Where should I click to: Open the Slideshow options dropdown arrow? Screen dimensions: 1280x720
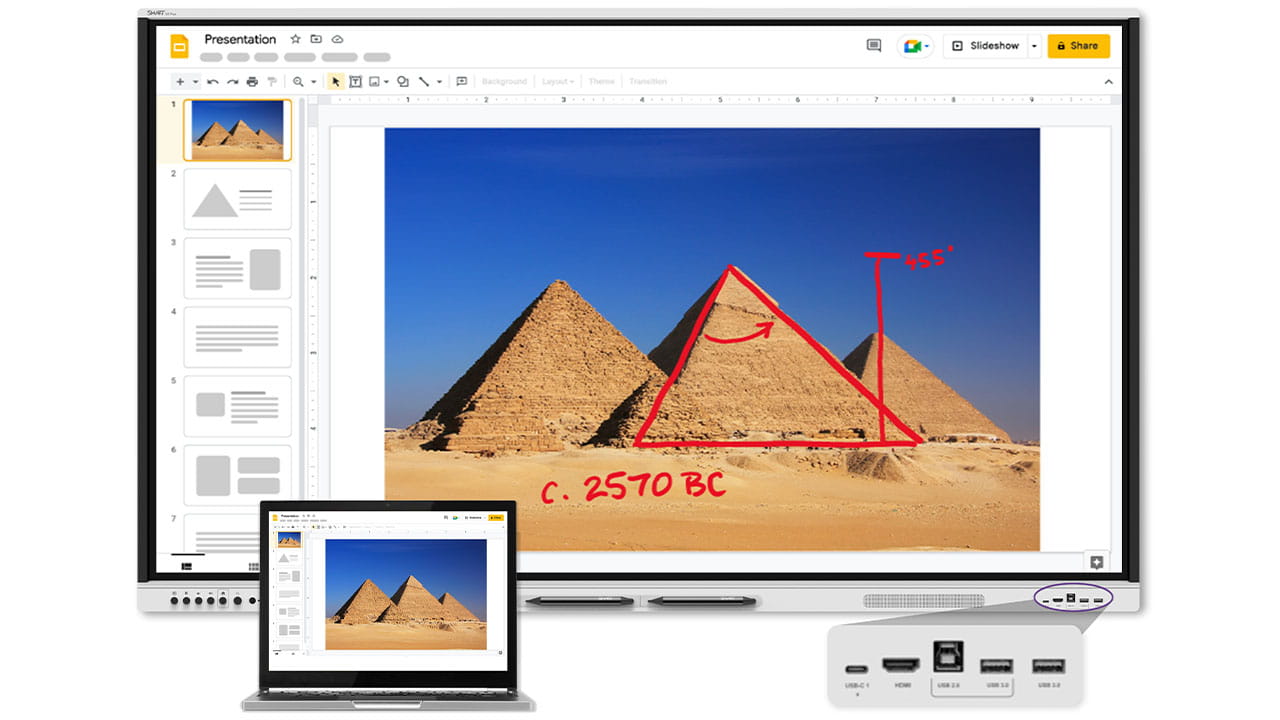[x=1034, y=45]
